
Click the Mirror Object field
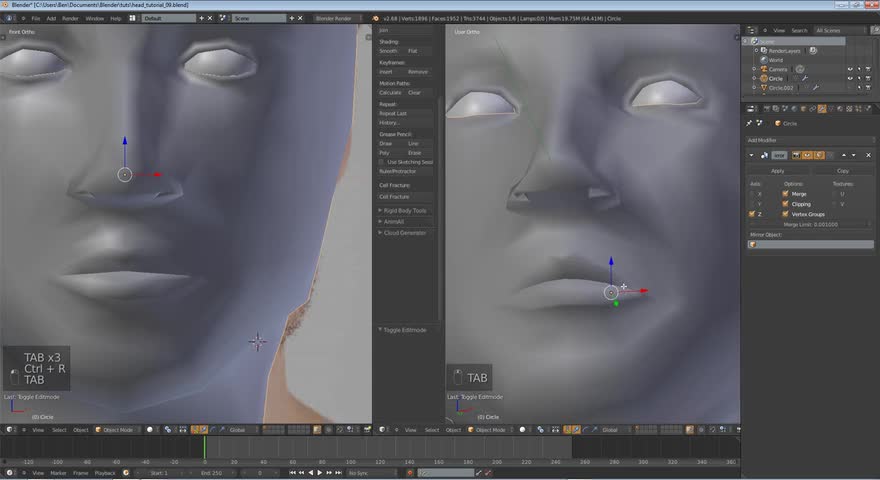tap(811, 244)
